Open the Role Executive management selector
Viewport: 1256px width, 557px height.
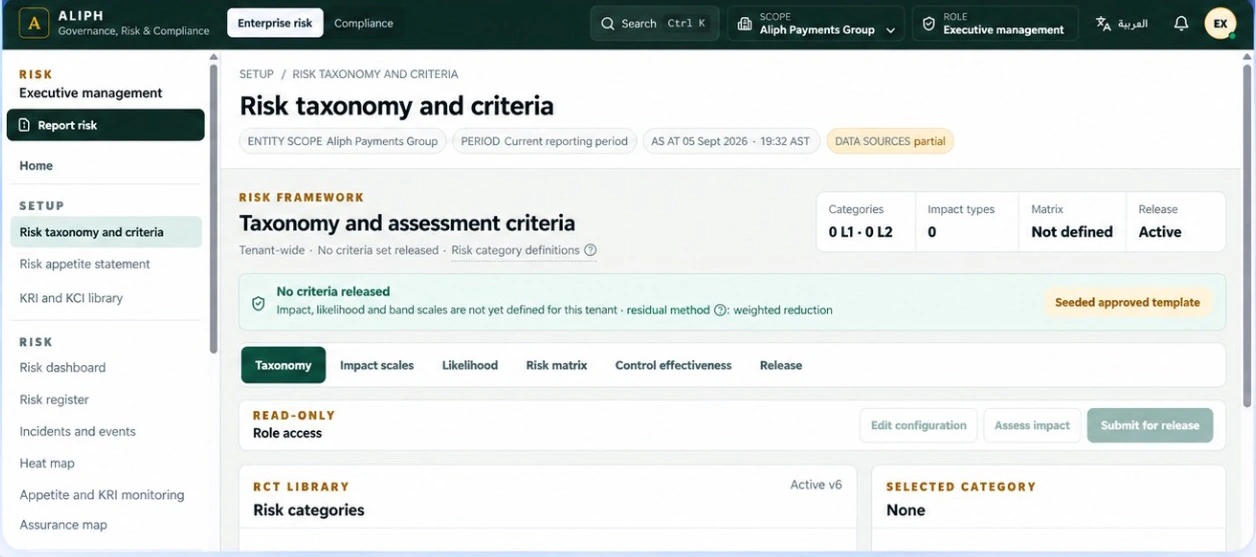point(995,24)
